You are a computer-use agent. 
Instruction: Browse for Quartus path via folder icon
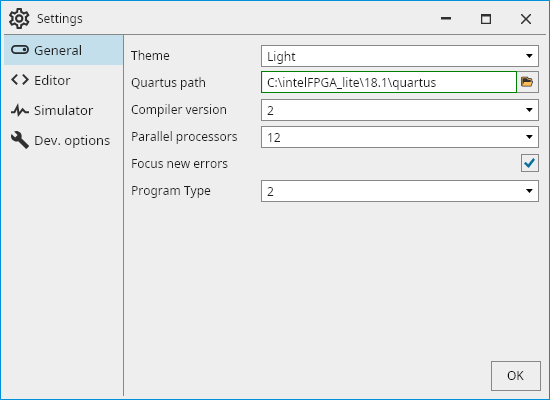(527, 82)
